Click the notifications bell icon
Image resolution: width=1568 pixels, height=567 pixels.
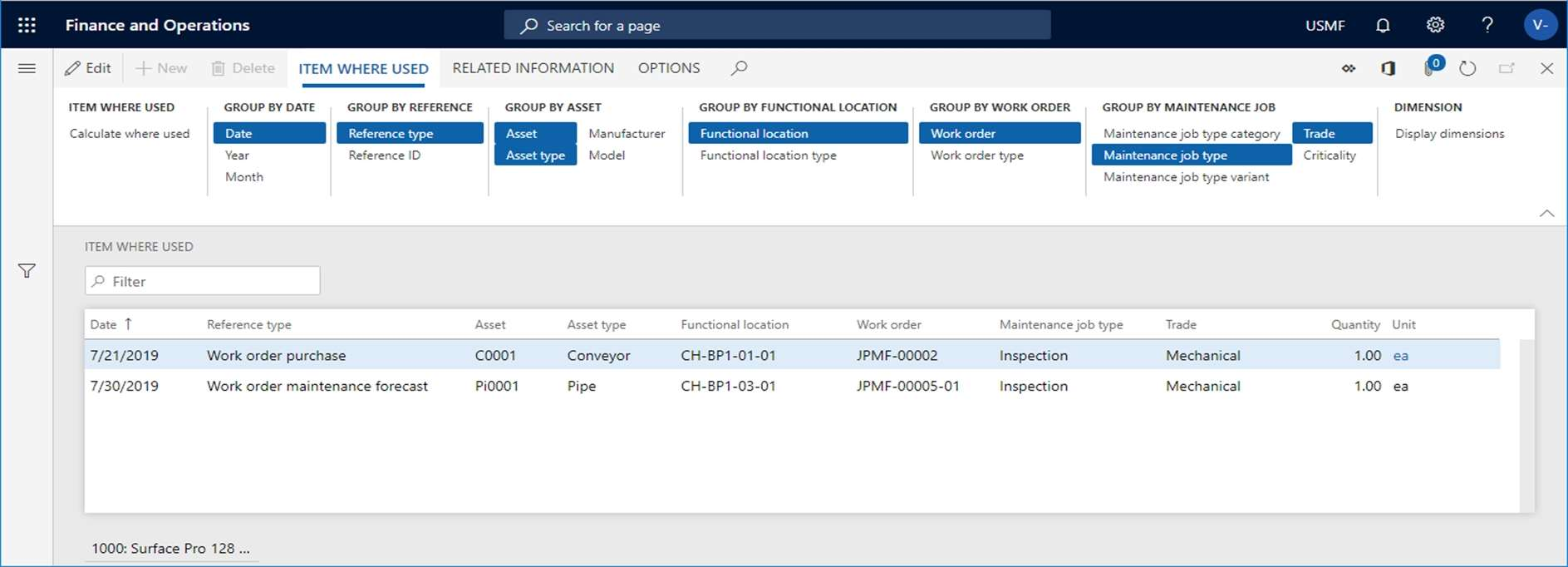(1383, 25)
